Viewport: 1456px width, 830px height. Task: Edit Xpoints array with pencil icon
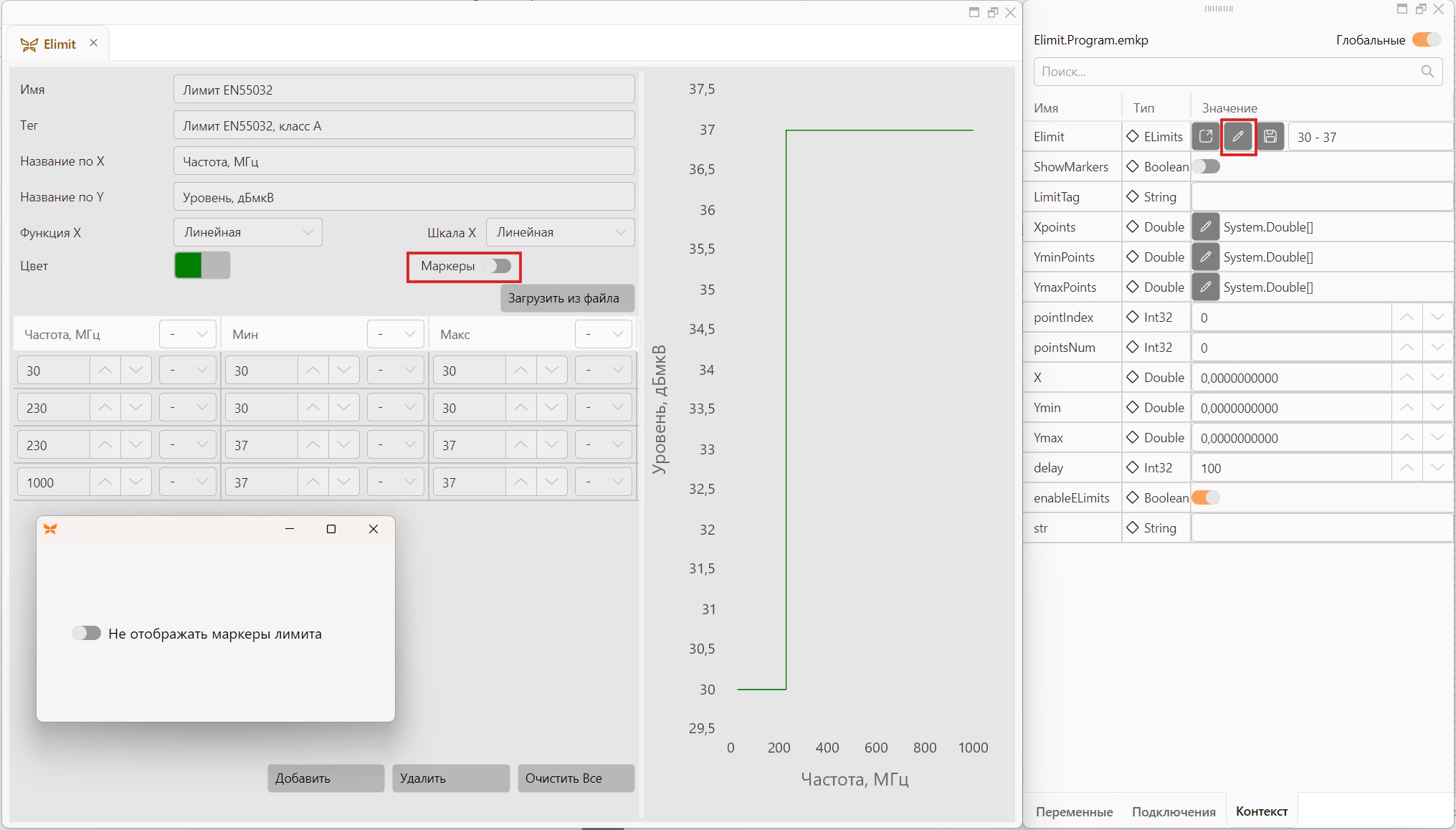(1206, 226)
